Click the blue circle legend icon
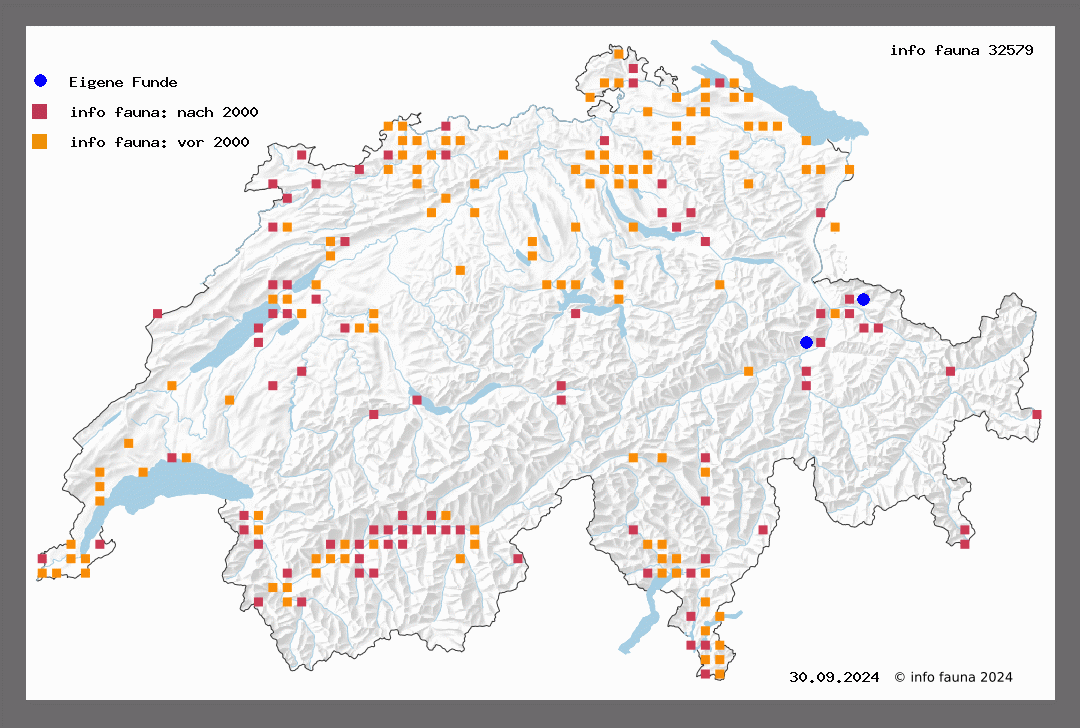Viewport: 1080px width, 728px height. 40,81
